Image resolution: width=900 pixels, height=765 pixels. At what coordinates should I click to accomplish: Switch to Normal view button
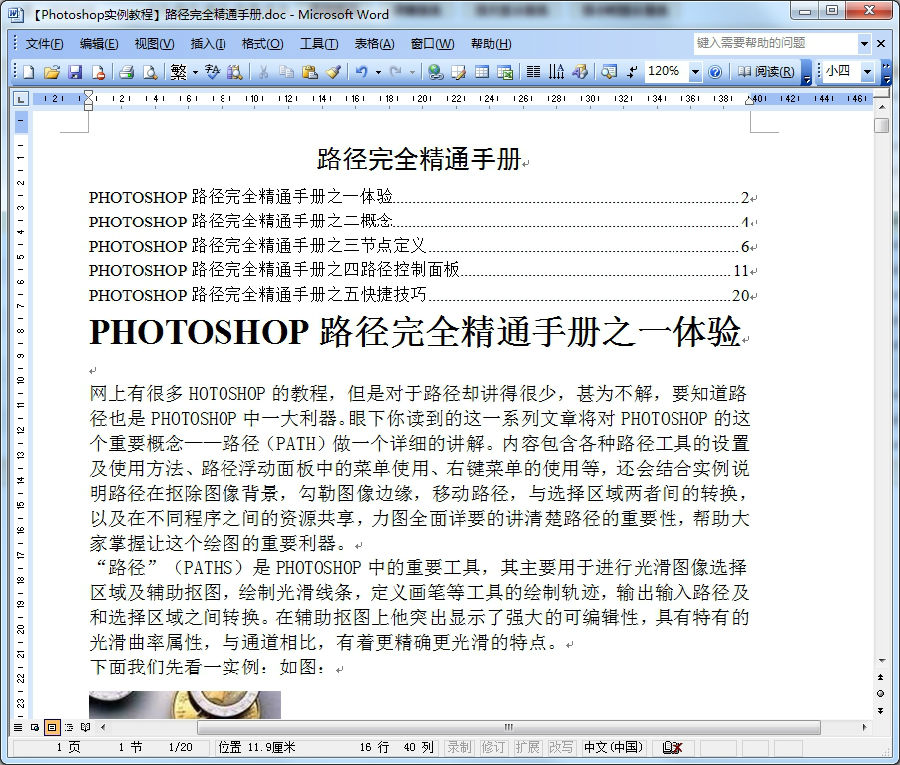click(18, 728)
